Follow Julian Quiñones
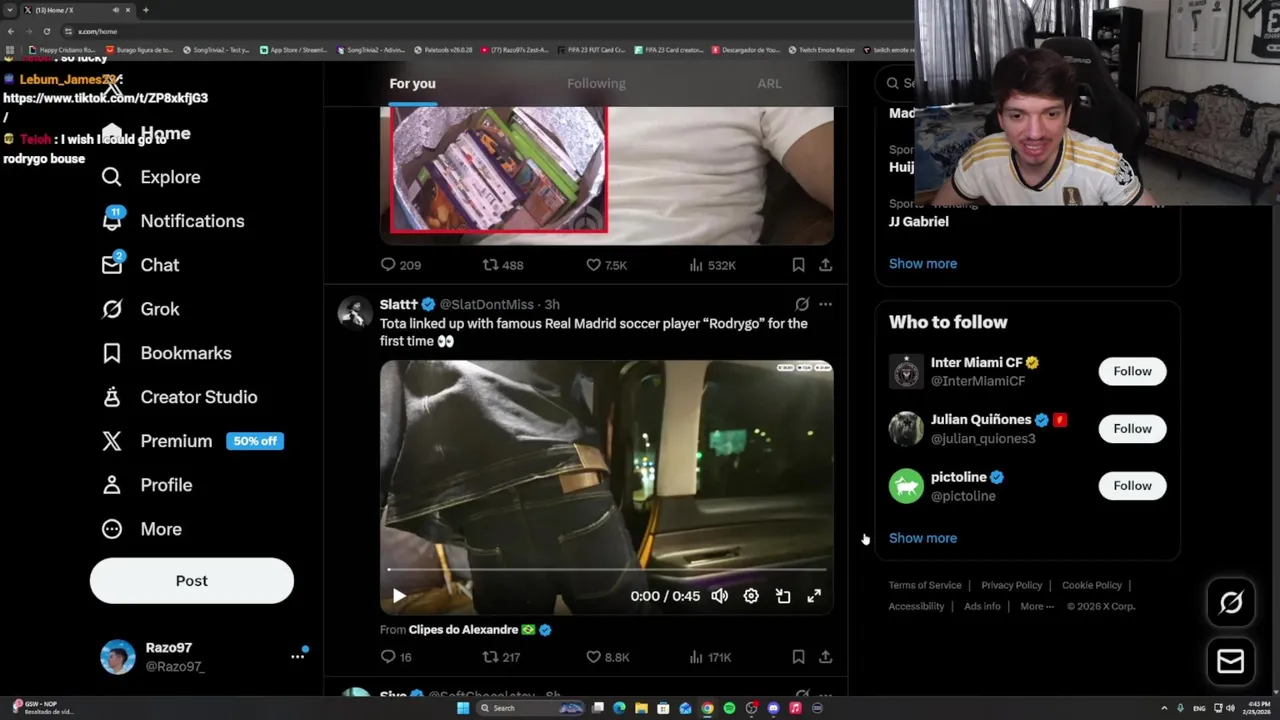 coord(1132,428)
